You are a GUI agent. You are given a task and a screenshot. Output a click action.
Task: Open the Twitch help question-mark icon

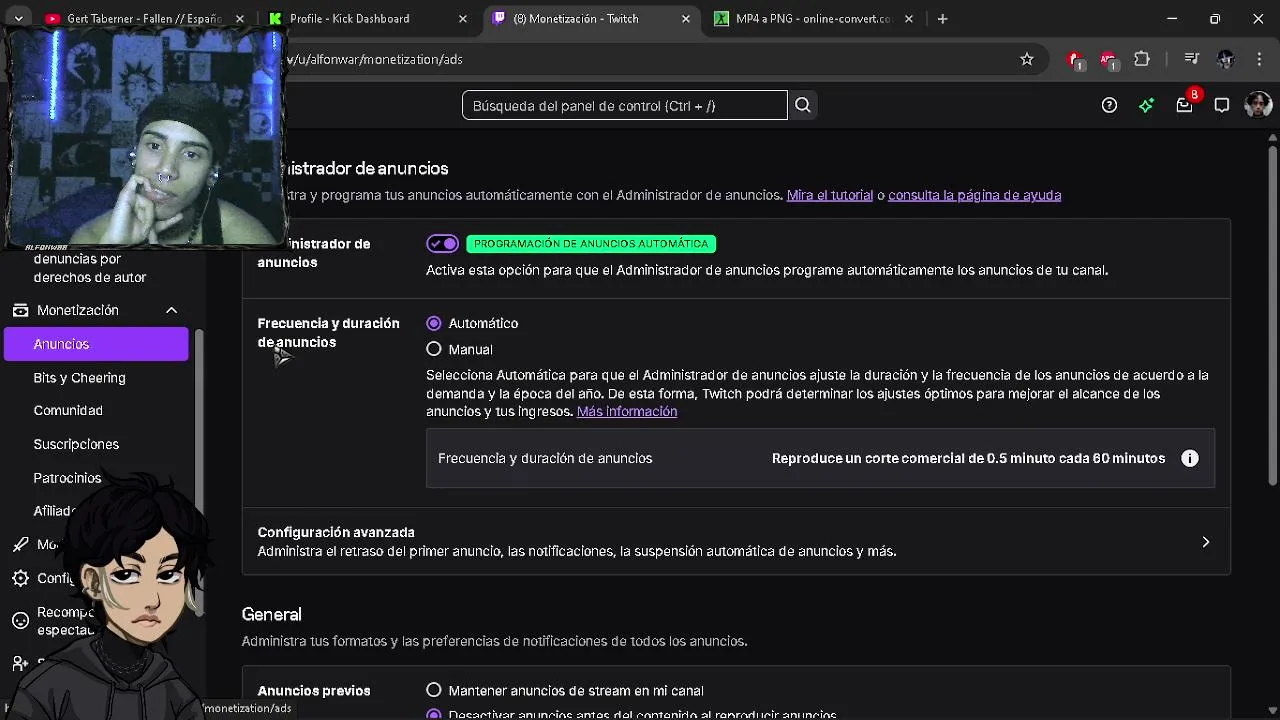pos(1109,105)
